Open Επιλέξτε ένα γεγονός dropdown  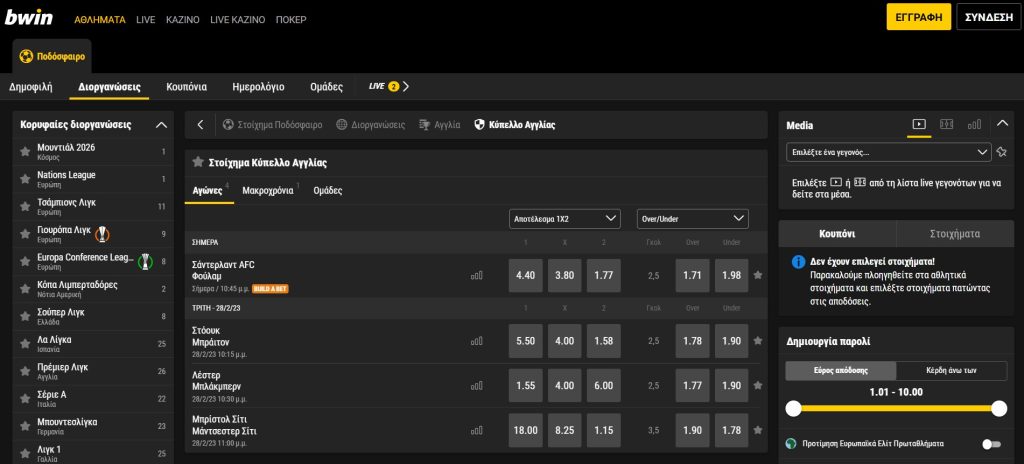(888, 152)
